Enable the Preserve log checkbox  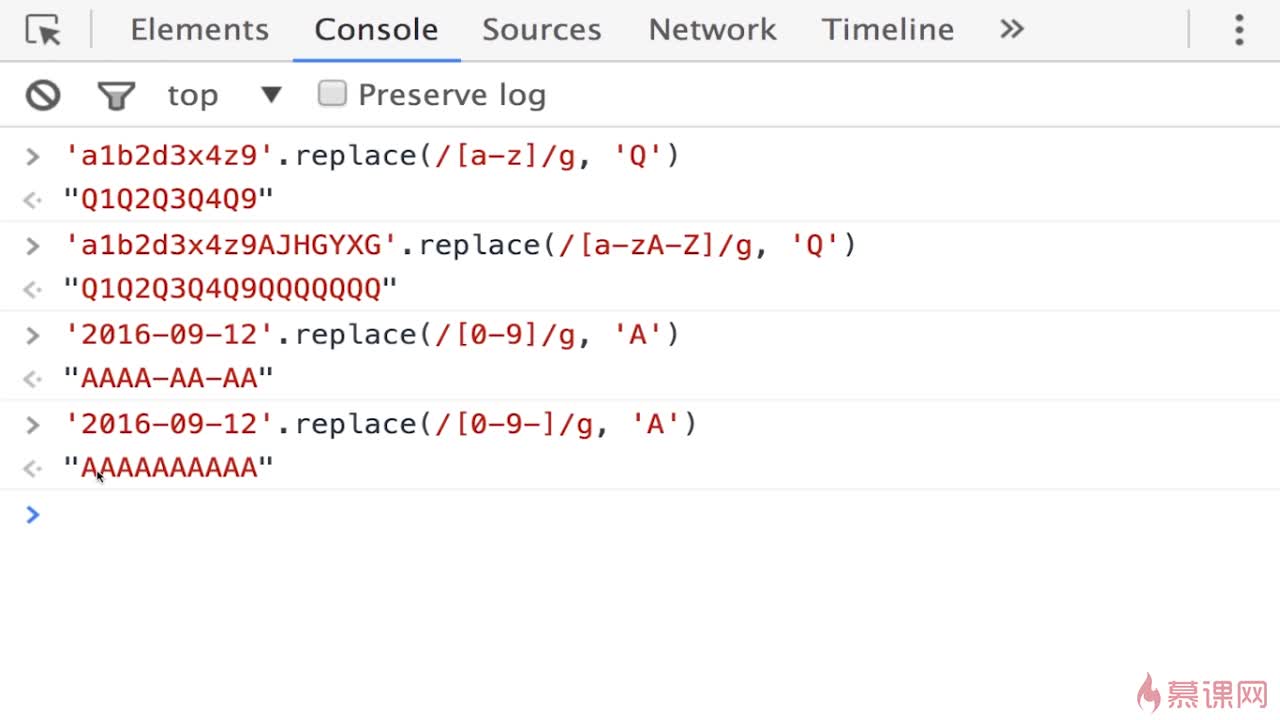tap(332, 94)
